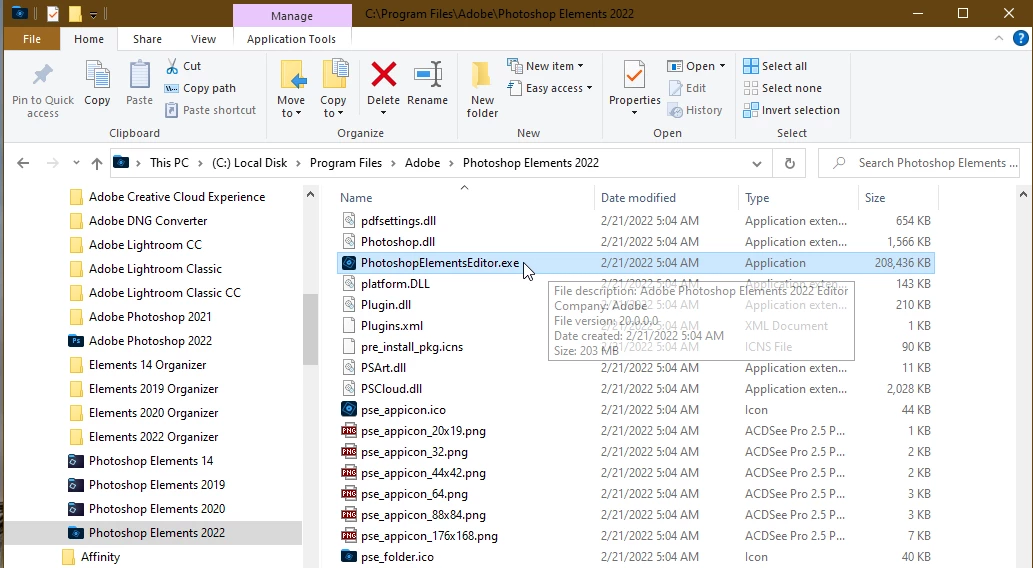The width and height of the screenshot is (1033, 568).
Task: Collapse the ribbon with the chevron
Action: [999, 38]
